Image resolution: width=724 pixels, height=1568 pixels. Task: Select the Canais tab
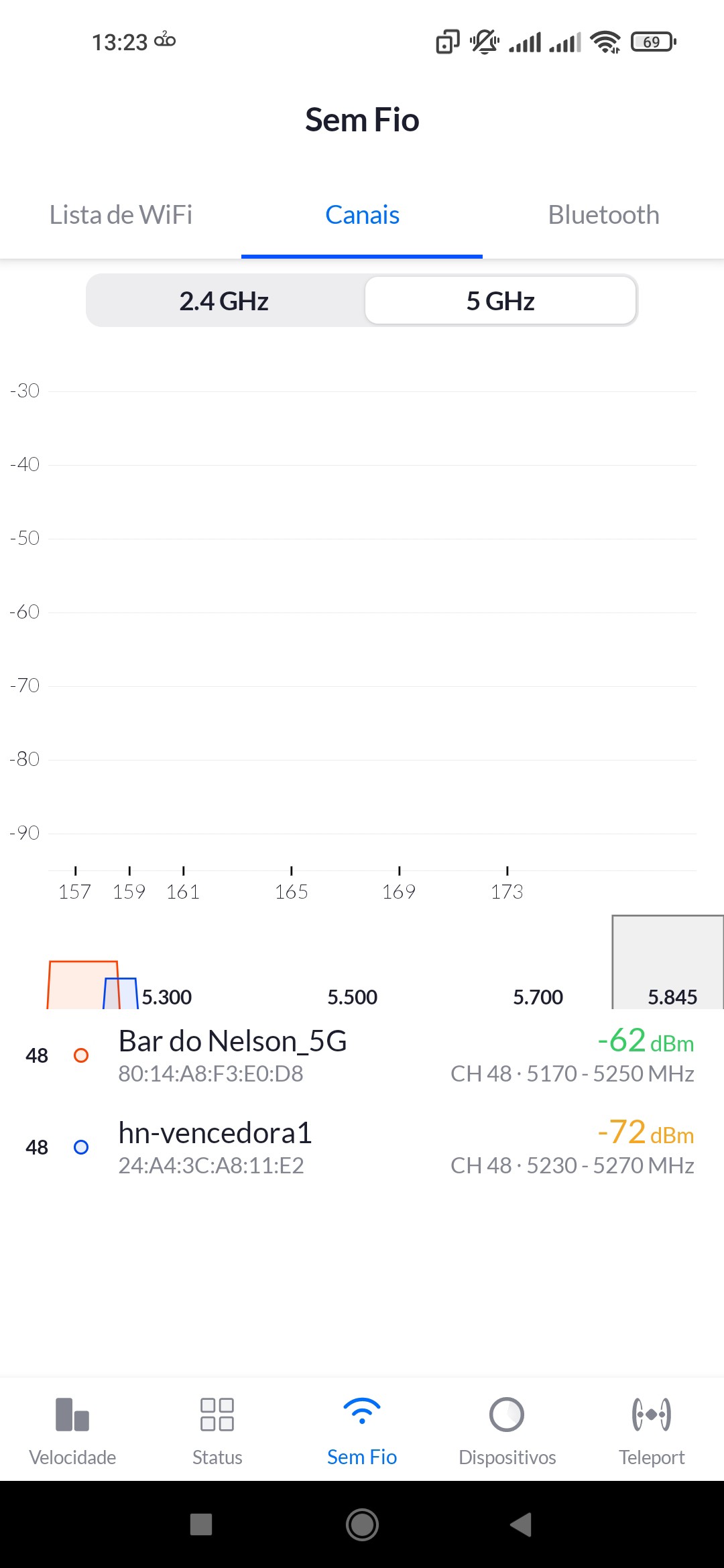(x=362, y=215)
